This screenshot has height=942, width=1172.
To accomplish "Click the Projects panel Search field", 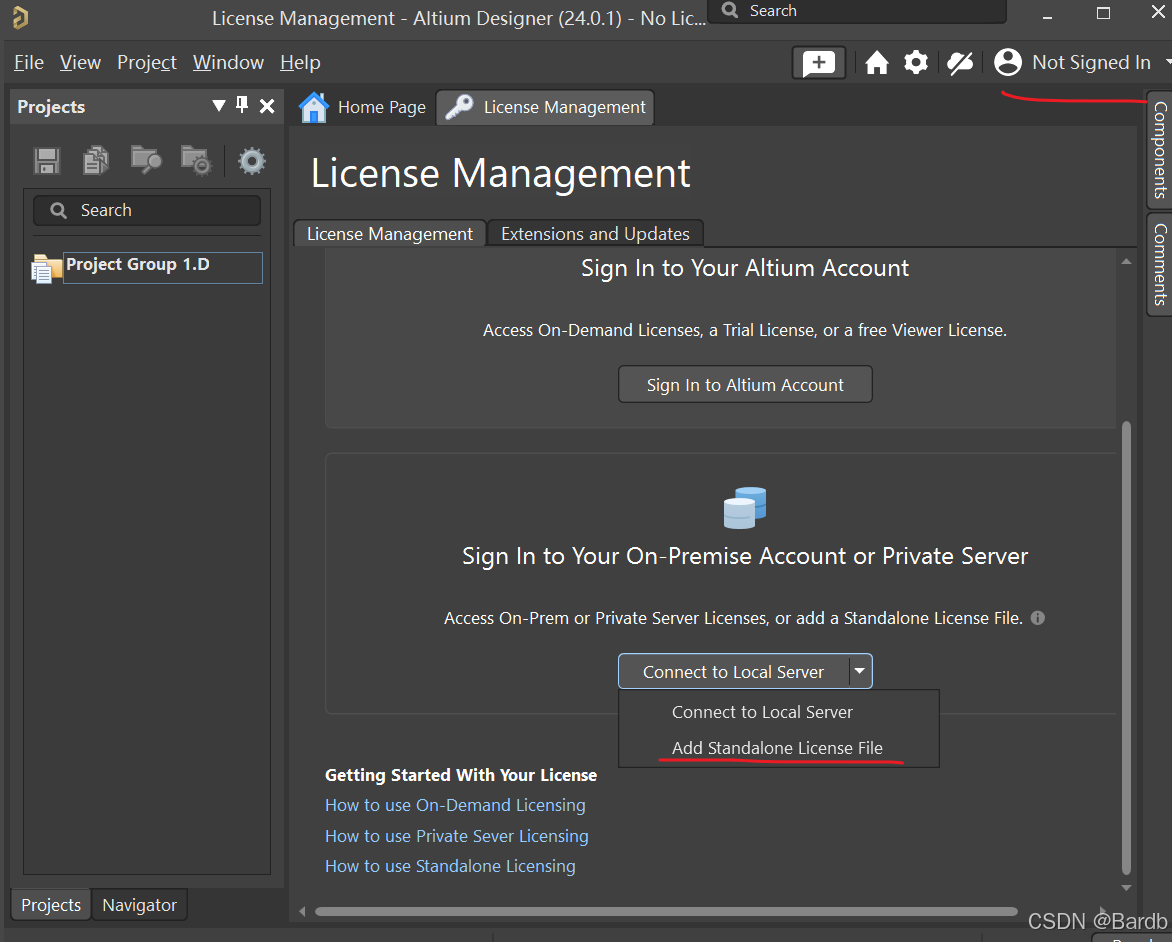I will (146, 210).
